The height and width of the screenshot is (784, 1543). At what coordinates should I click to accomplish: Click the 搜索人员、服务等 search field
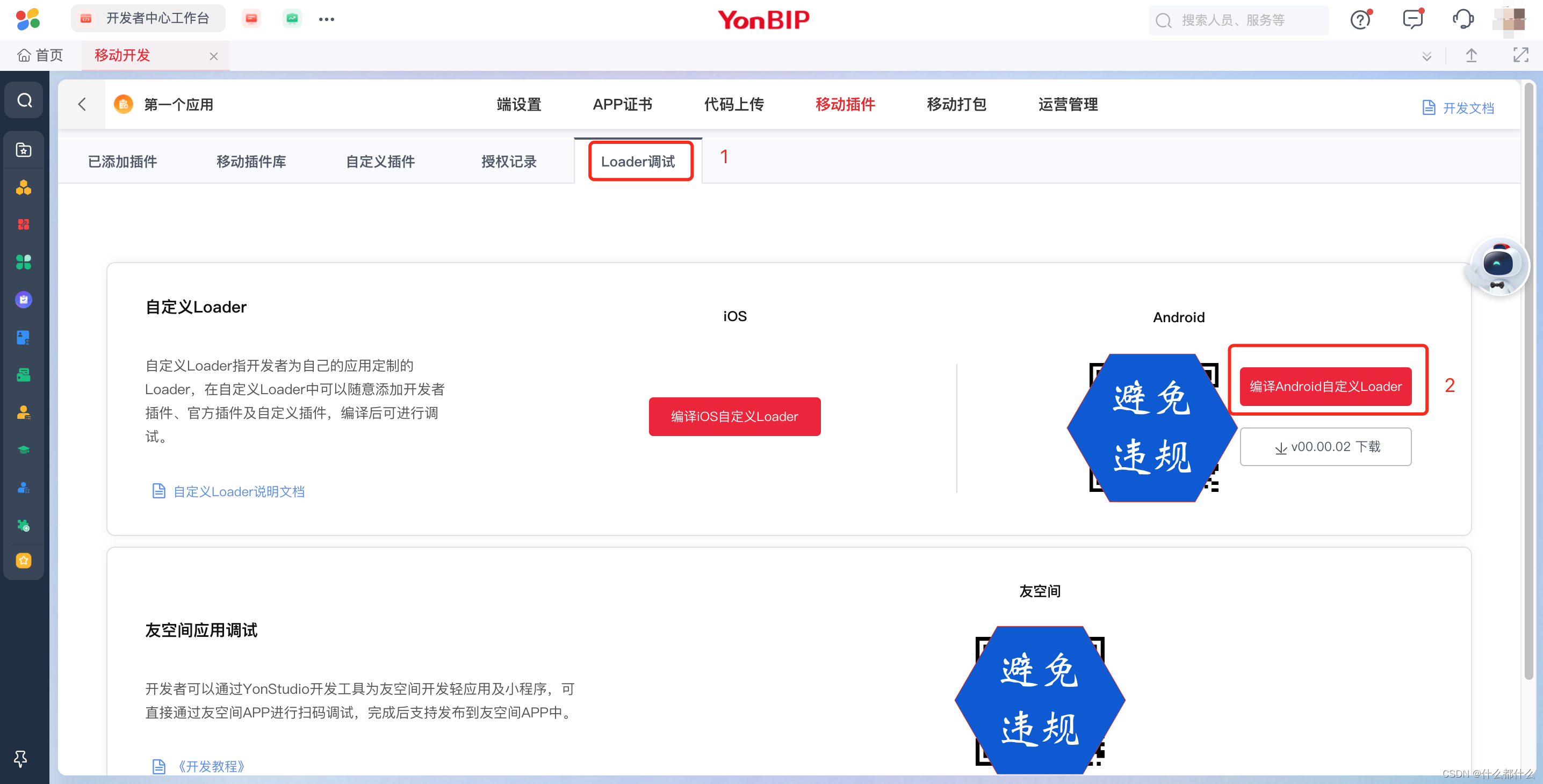pos(1240,20)
